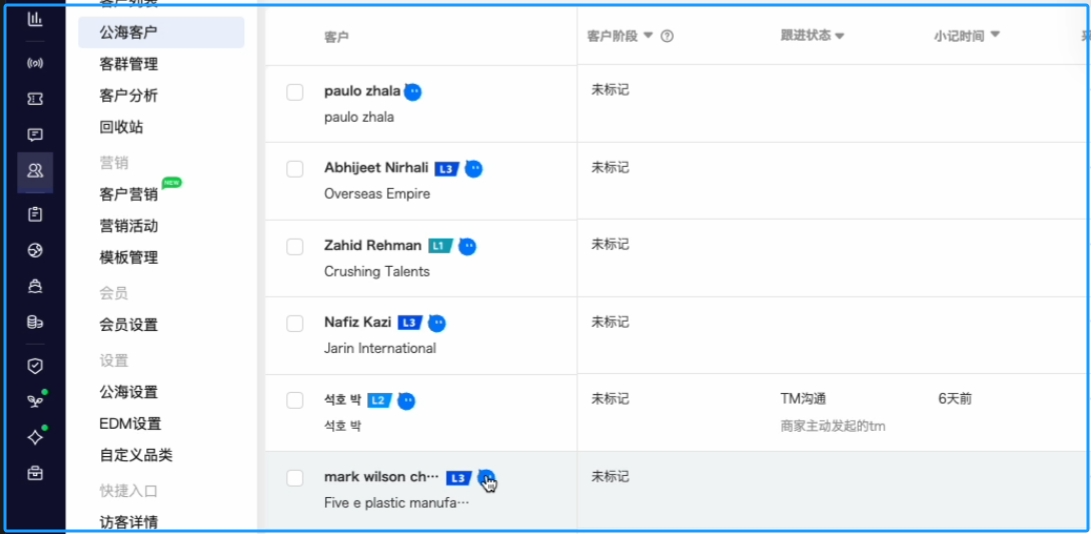Click chat bubble icon beside Nafiz Kazi

437,323
